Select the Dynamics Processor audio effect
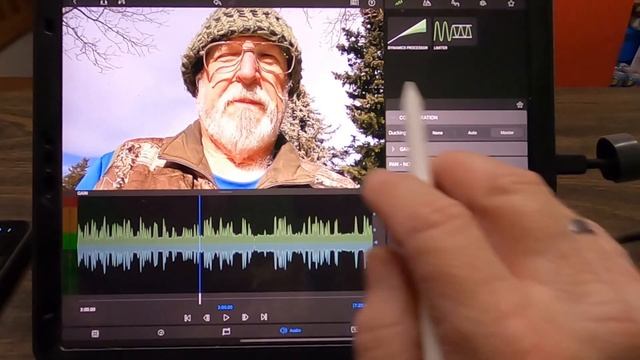Screen dimensions: 640x360 408,34
